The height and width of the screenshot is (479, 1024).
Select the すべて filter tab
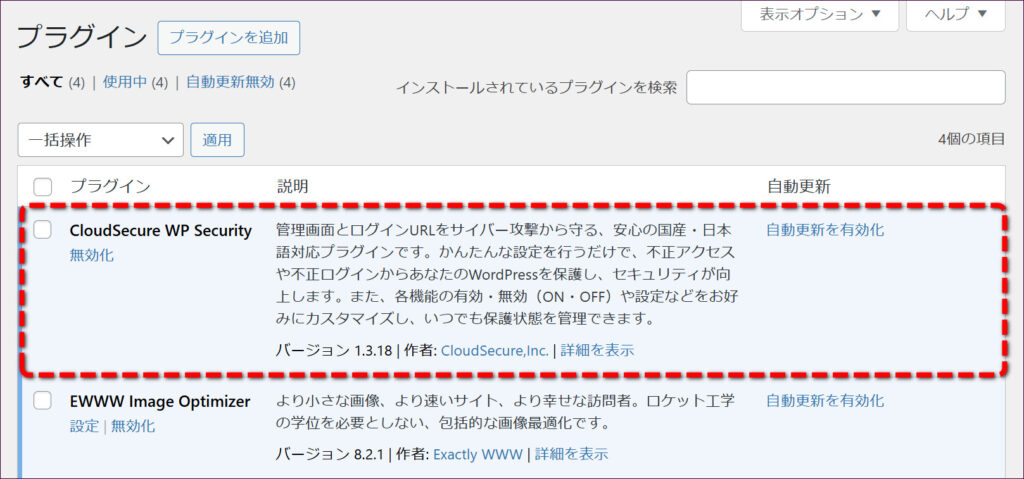point(42,82)
